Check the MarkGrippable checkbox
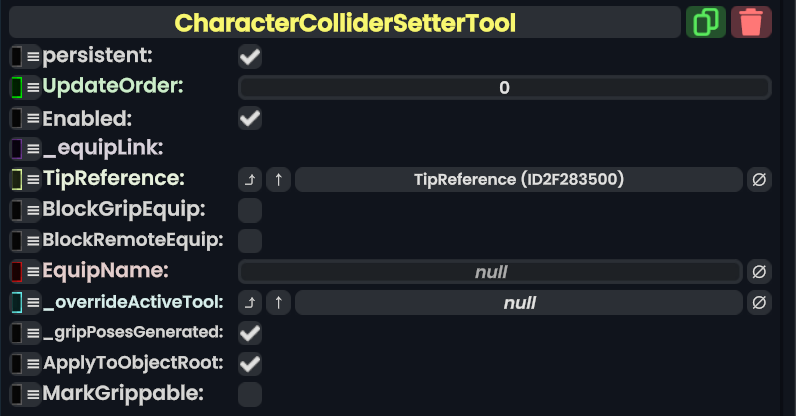This screenshot has height=416, width=796. click(x=250, y=394)
